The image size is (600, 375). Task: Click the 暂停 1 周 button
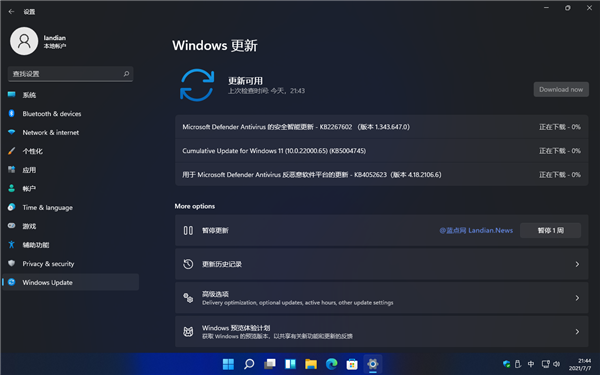tap(550, 230)
